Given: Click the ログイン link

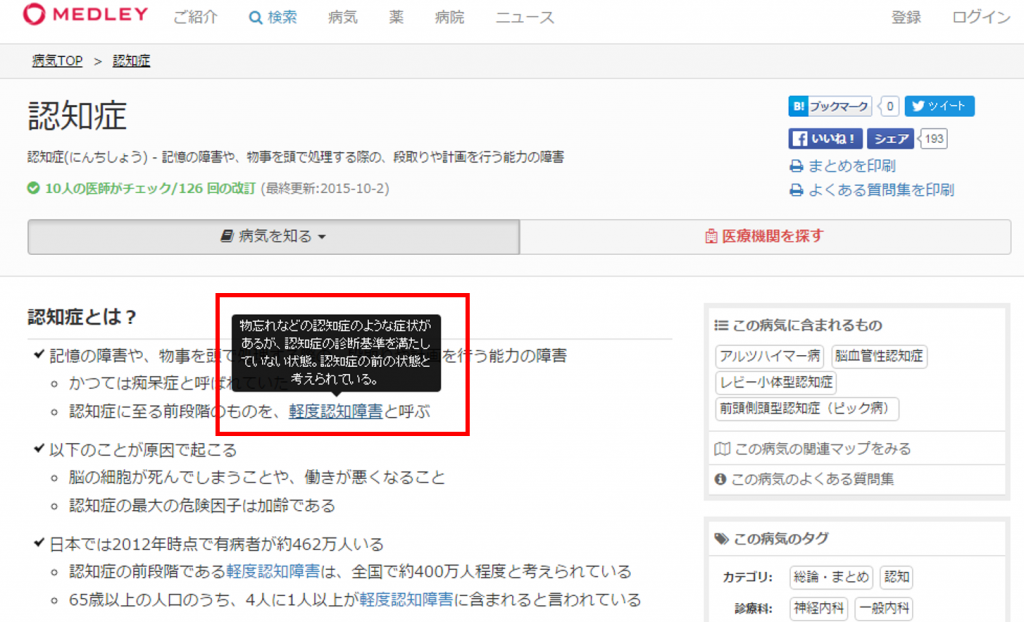Looking at the screenshot, I should pos(981,18).
